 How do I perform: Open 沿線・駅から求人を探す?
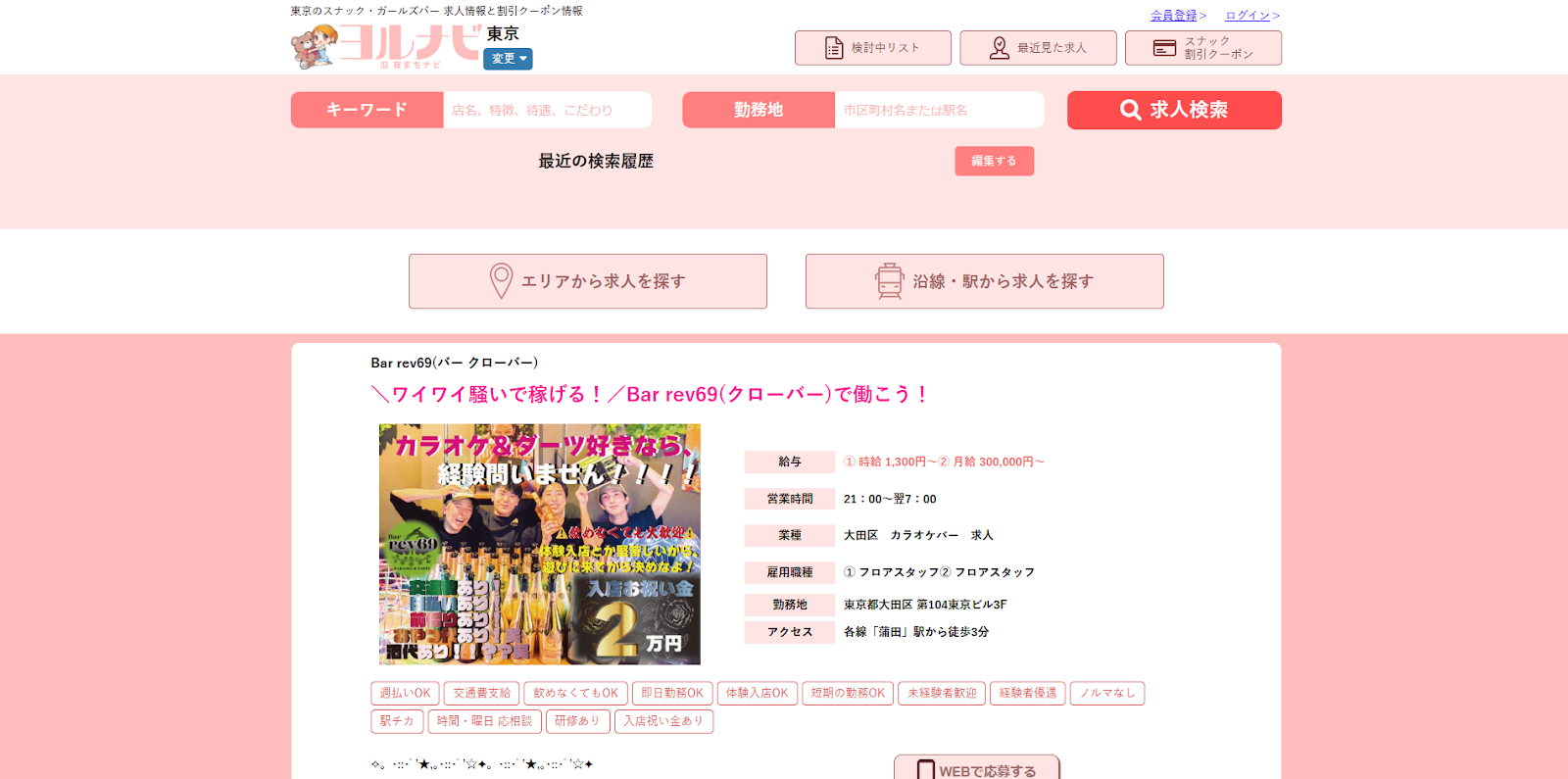(x=984, y=281)
